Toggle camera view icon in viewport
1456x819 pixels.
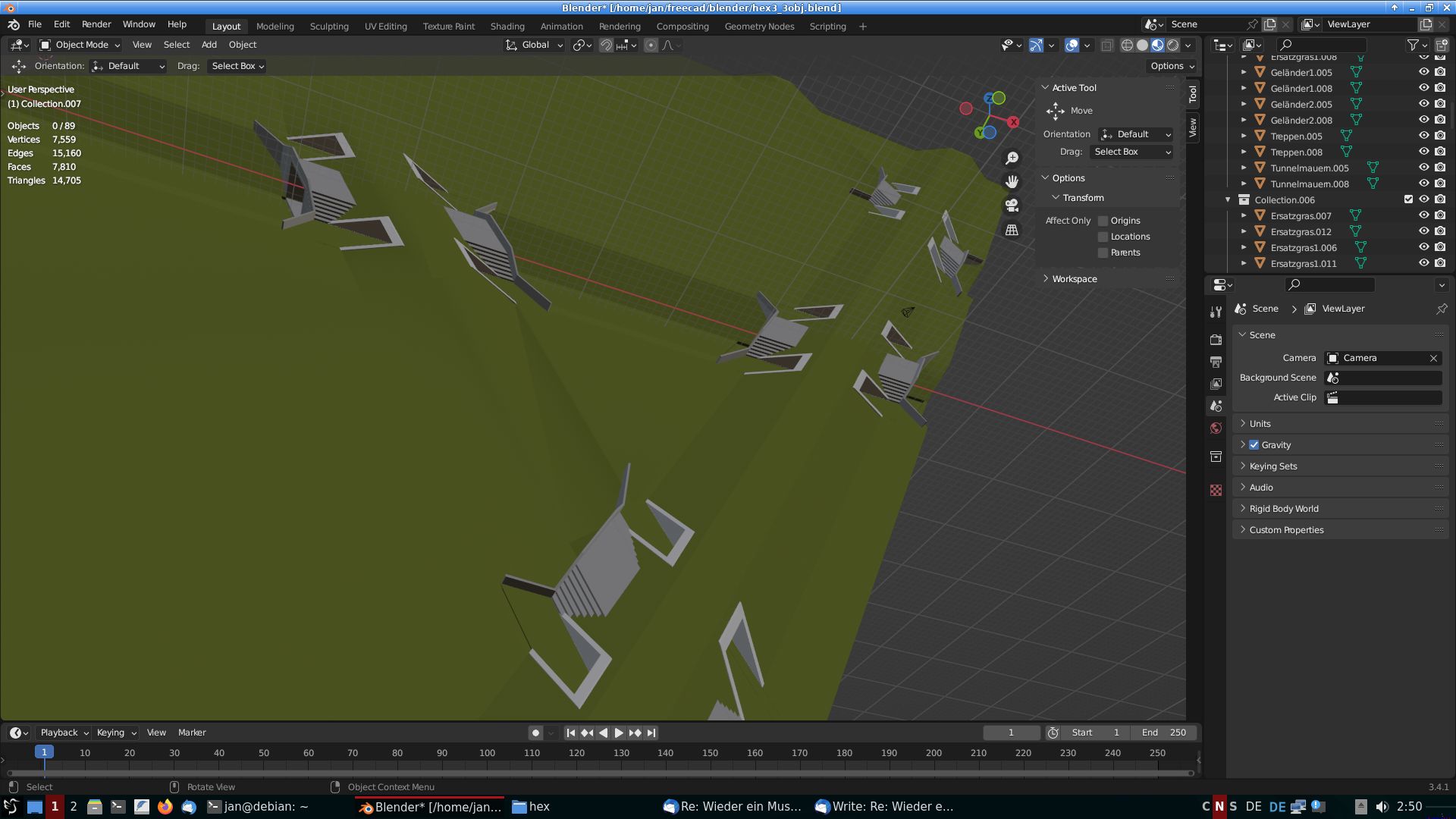click(x=1012, y=206)
